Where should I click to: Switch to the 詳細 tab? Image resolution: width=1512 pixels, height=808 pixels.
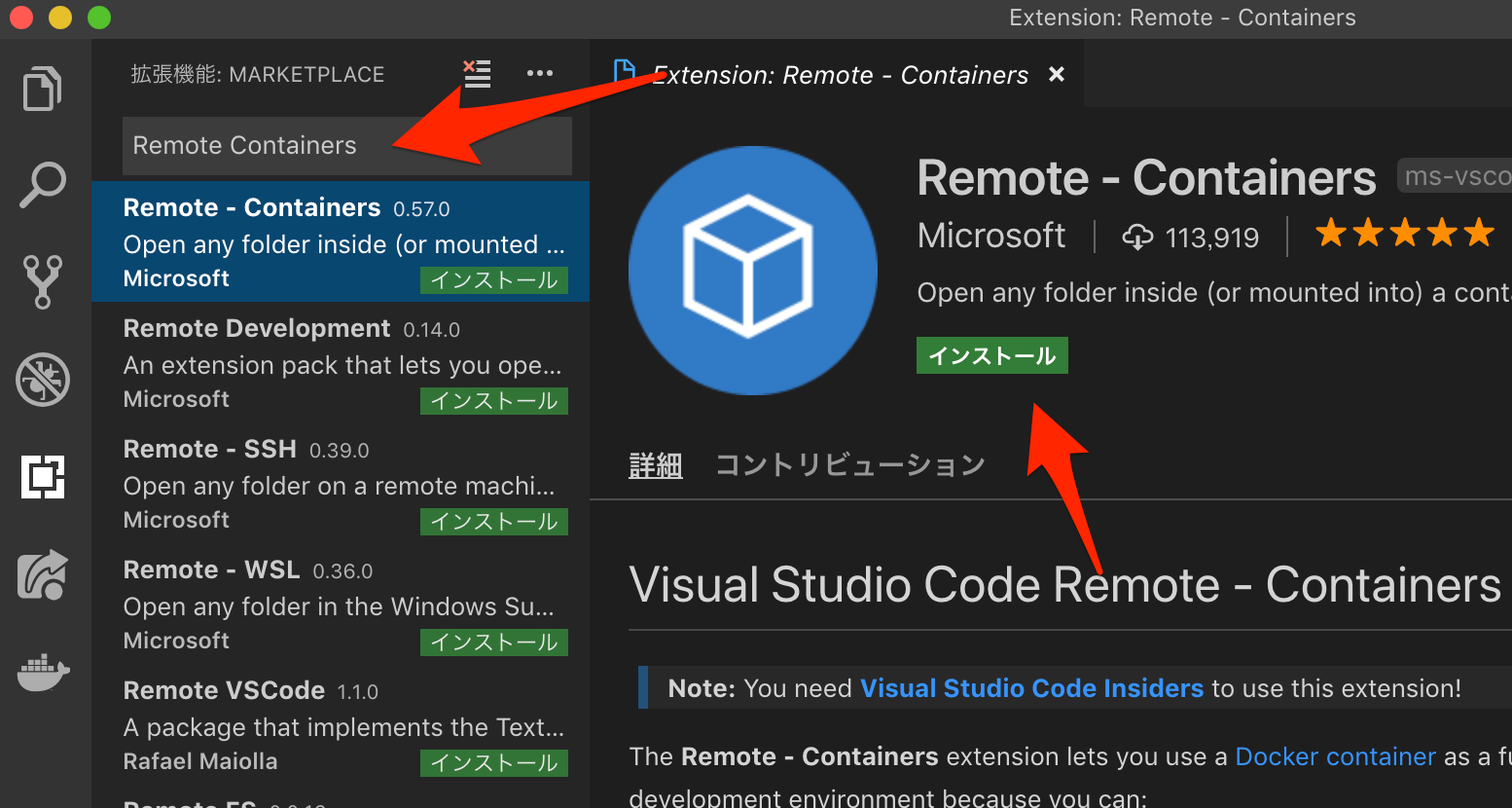pyautogui.click(x=655, y=464)
